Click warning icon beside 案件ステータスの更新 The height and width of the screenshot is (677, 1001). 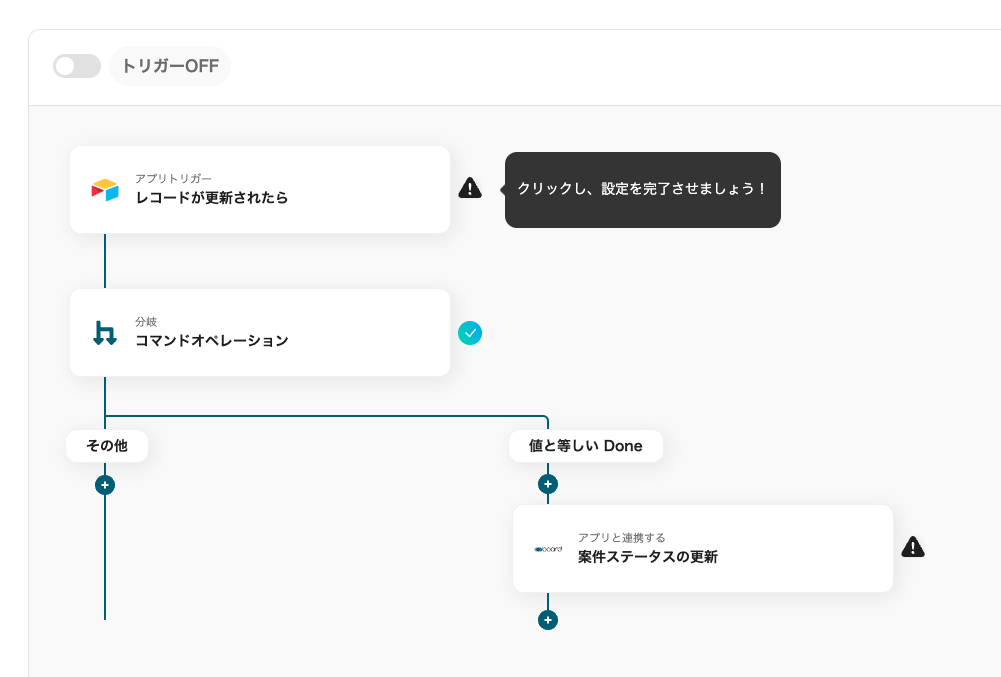pyautogui.click(x=913, y=547)
